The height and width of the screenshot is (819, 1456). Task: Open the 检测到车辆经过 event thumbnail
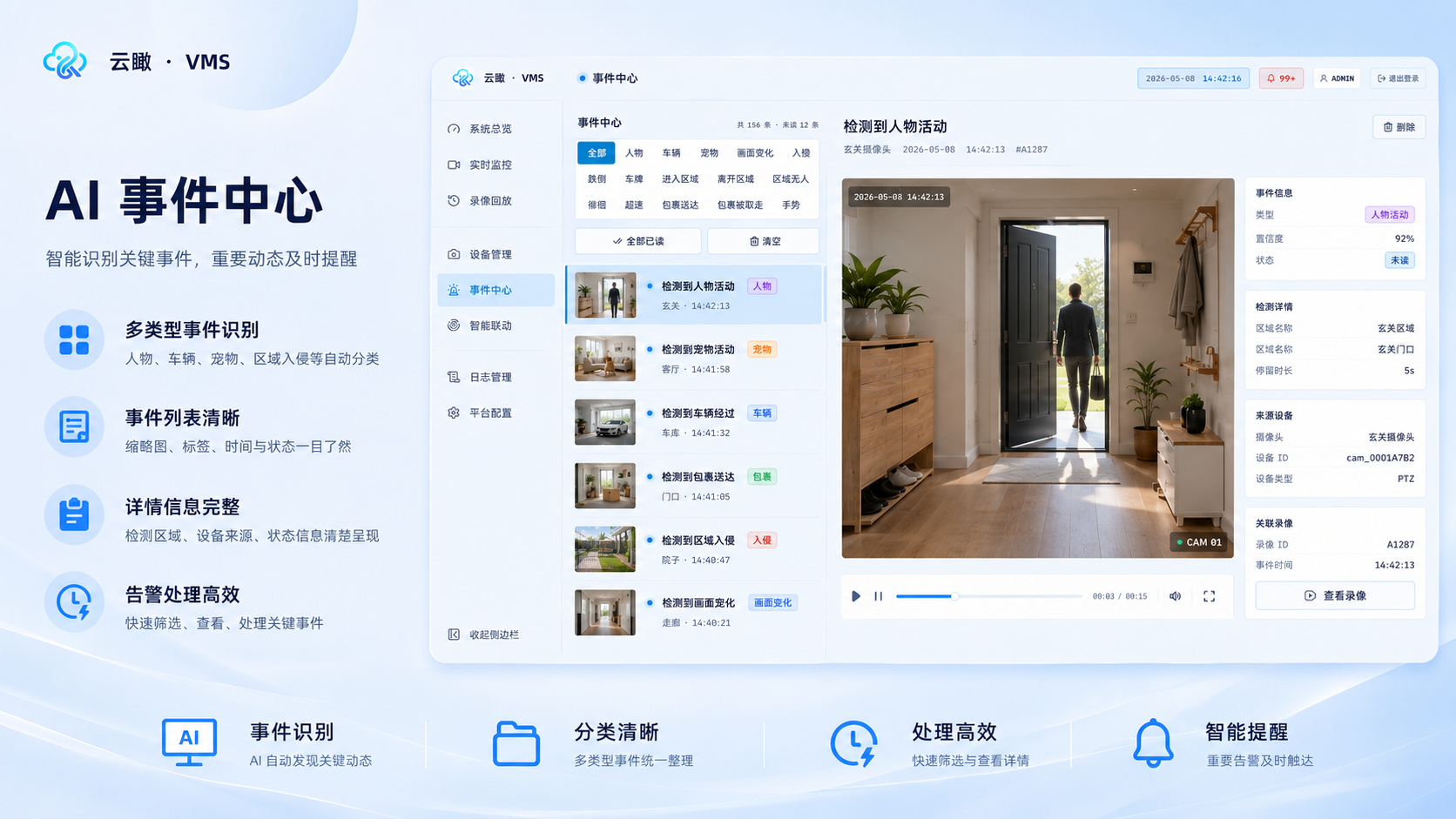pyautogui.click(x=605, y=422)
